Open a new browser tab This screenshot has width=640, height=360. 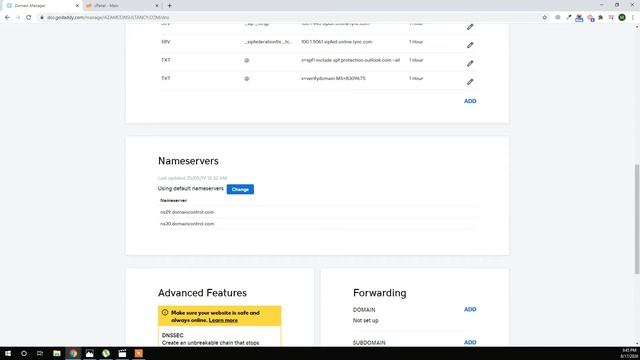(x=169, y=6)
